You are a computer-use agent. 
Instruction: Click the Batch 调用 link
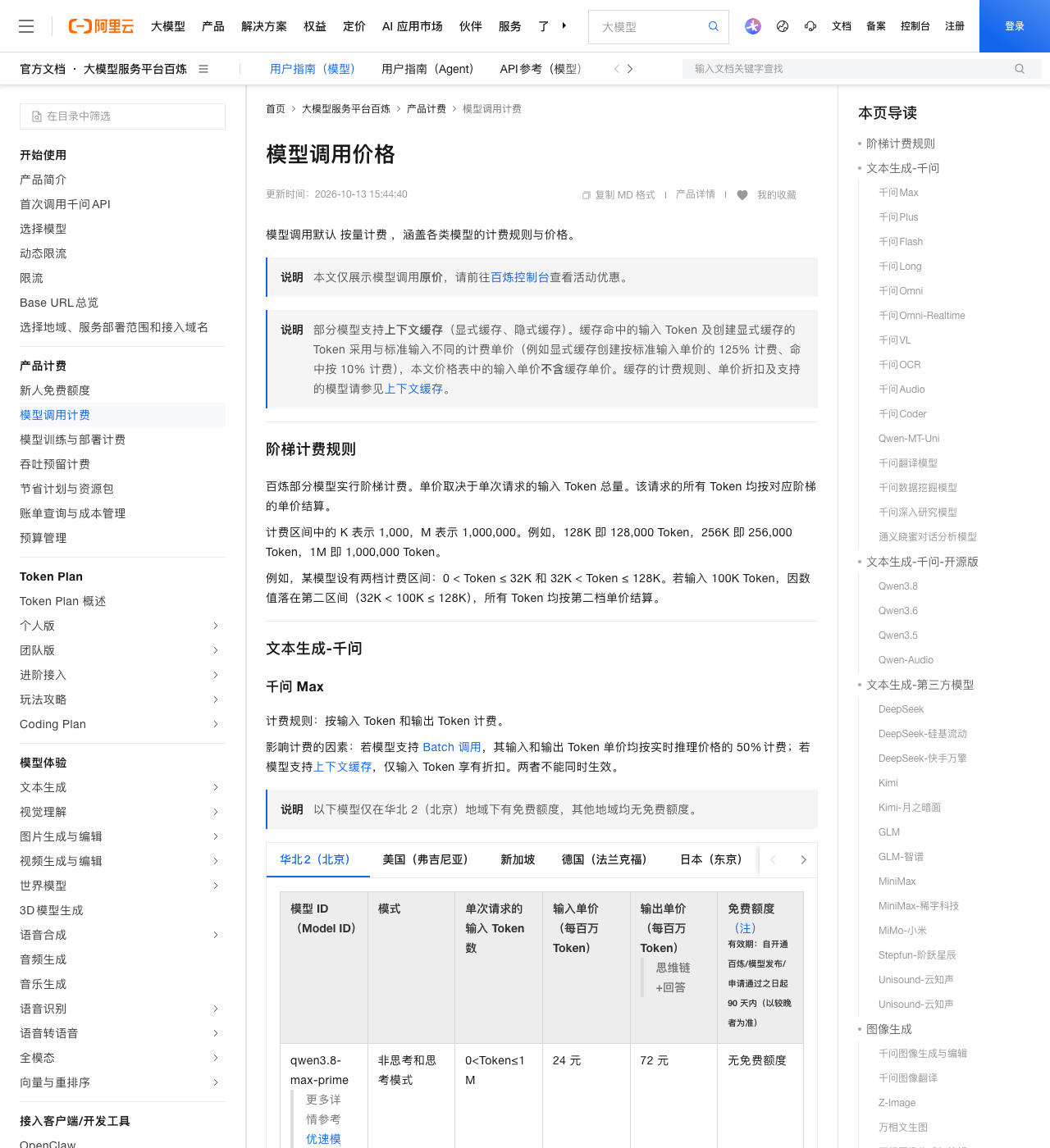[452, 747]
